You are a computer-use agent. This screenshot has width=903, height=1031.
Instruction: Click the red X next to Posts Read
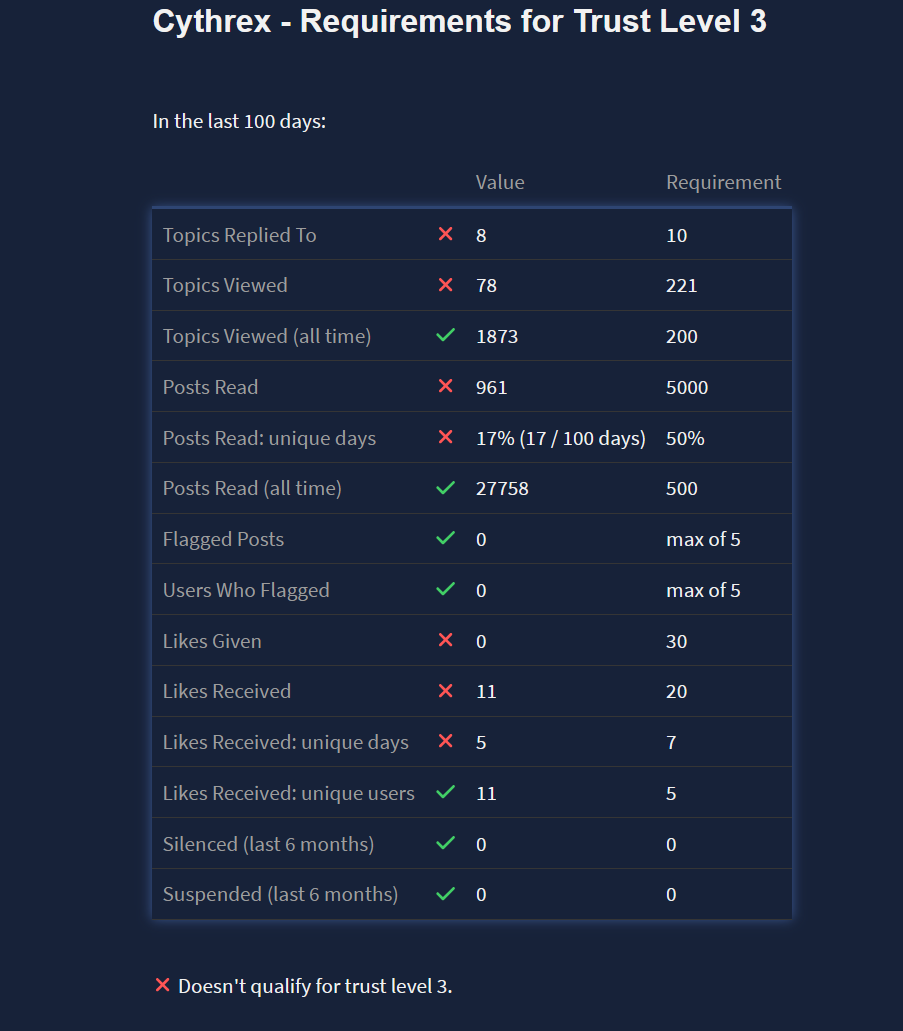(x=446, y=386)
